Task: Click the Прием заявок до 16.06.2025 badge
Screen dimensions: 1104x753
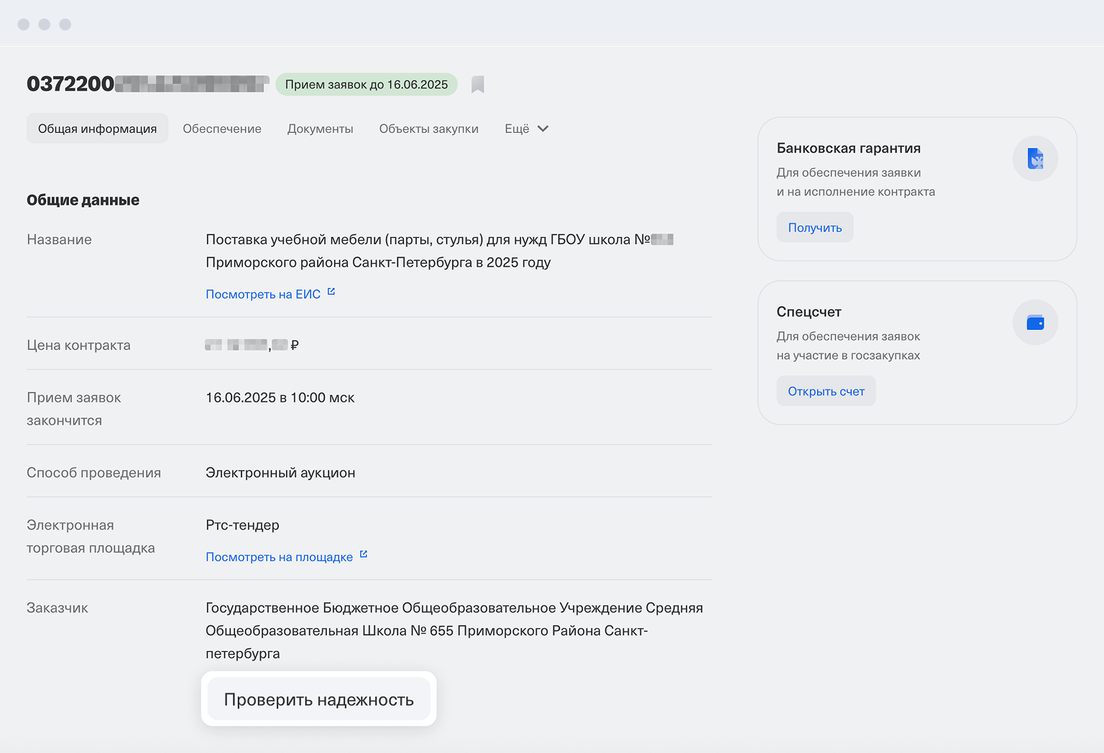Action: pyautogui.click(x=366, y=85)
